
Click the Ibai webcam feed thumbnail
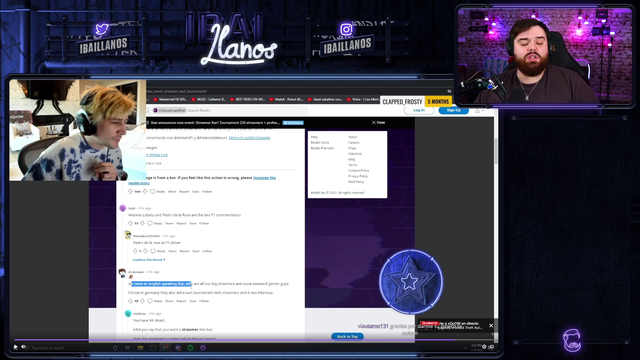pyautogui.click(x=544, y=56)
